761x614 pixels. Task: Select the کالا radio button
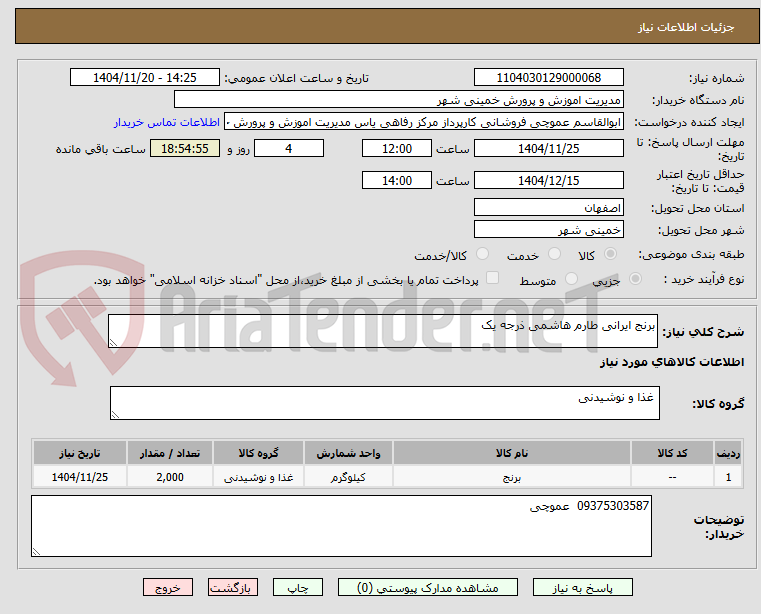pyautogui.click(x=610, y=254)
